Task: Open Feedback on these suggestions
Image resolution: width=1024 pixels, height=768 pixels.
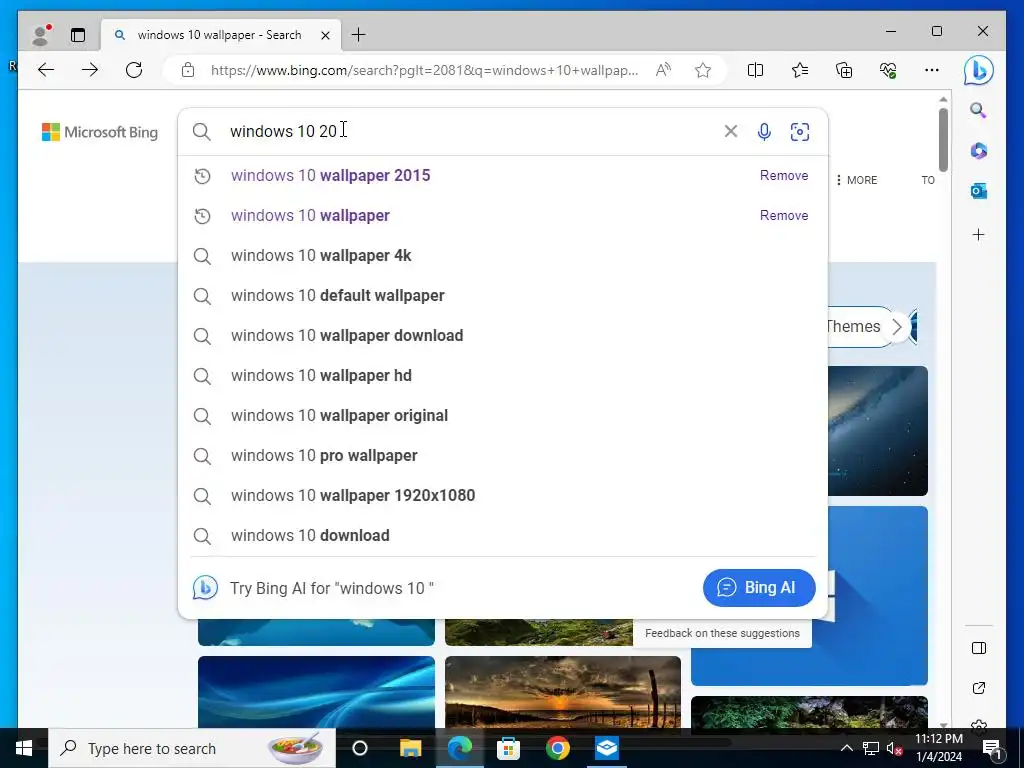Action: click(722, 633)
